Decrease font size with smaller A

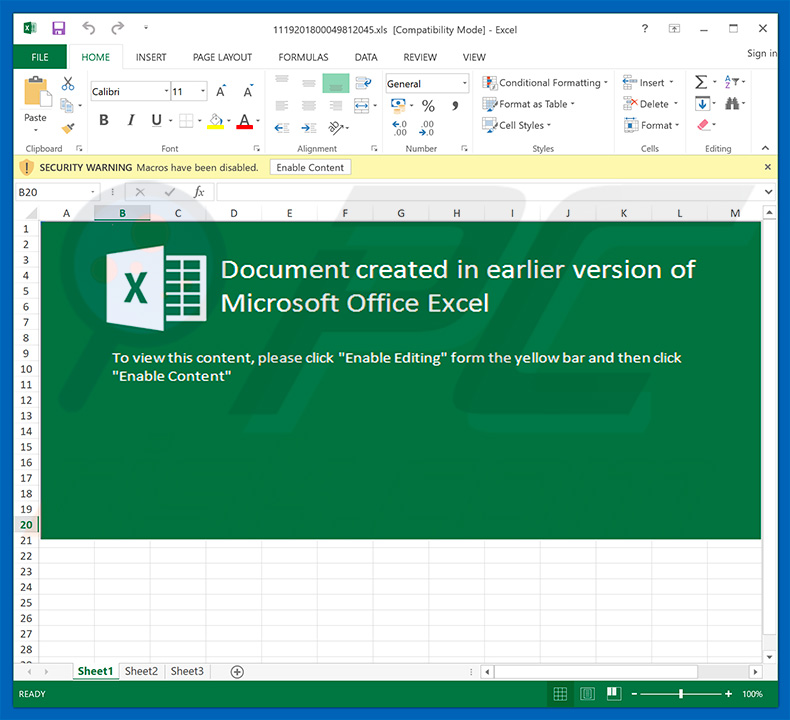[248, 92]
